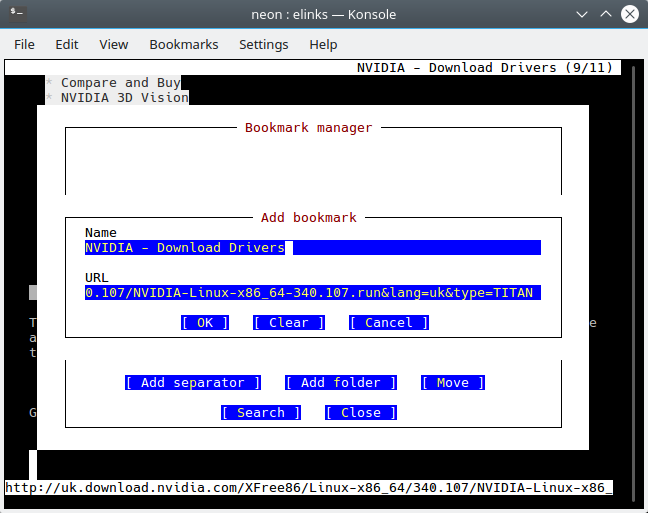
Task: Open the Edit menu
Action: [67, 44]
